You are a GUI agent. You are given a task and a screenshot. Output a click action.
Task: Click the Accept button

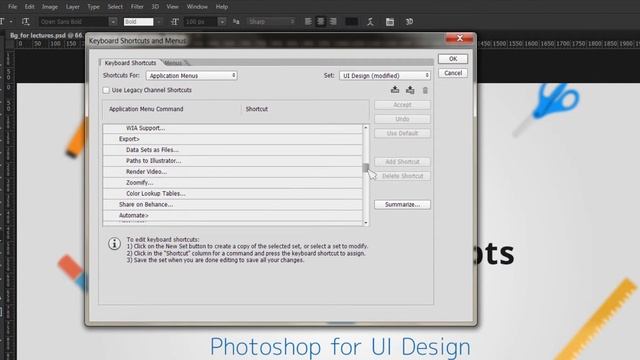pyautogui.click(x=402, y=105)
